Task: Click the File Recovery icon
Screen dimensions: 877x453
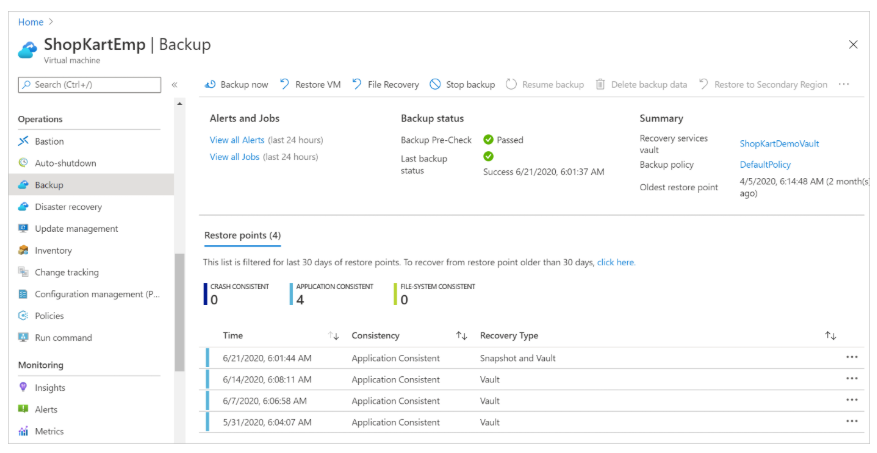Action: pyautogui.click(x=357, y=84)
